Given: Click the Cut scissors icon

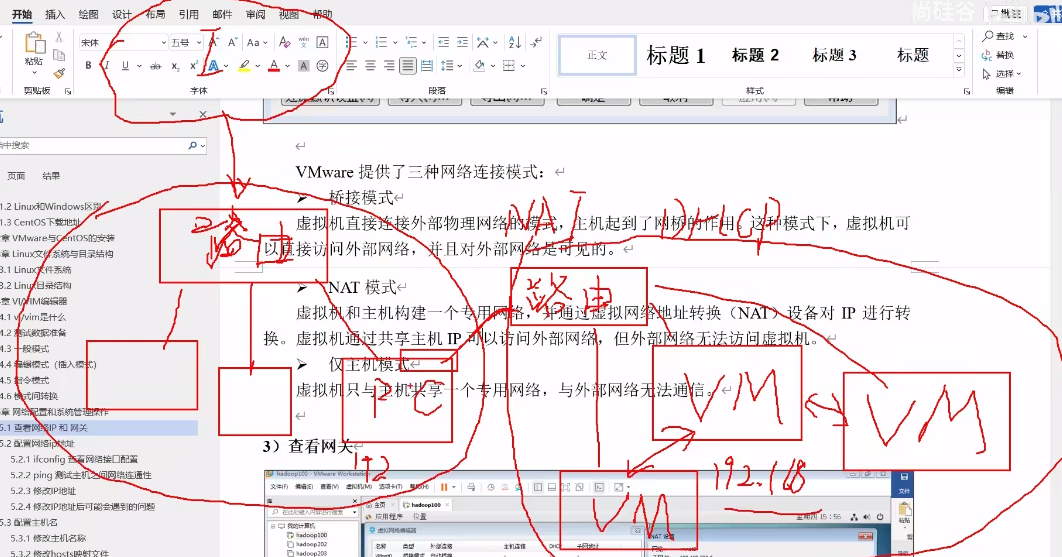Looking at the screenshot, I should point(59,37).
